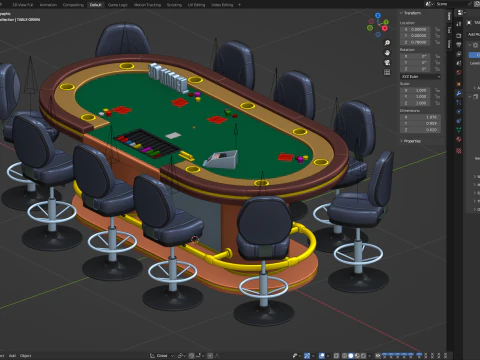
Task: Click the hand pan viewport navigation icon
Action: (x=387, y=53)
